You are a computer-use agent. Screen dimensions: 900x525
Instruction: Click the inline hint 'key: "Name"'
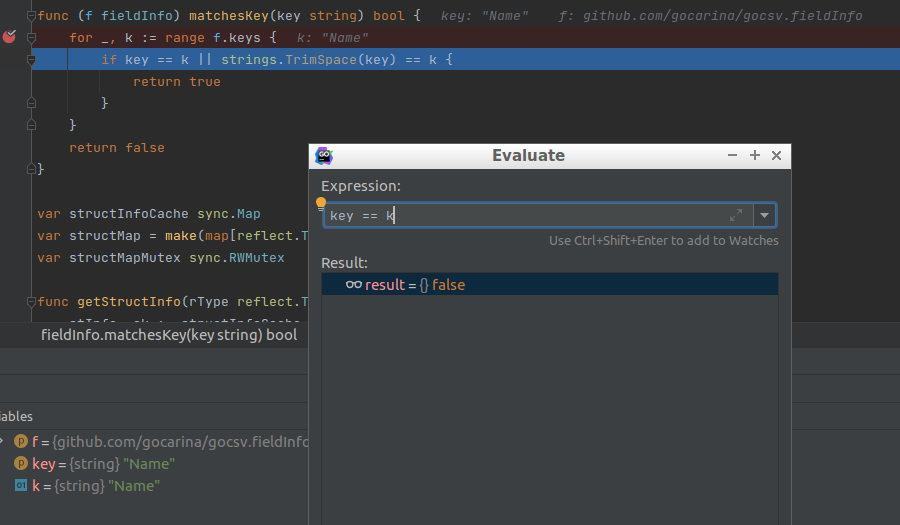coord(484,16)
